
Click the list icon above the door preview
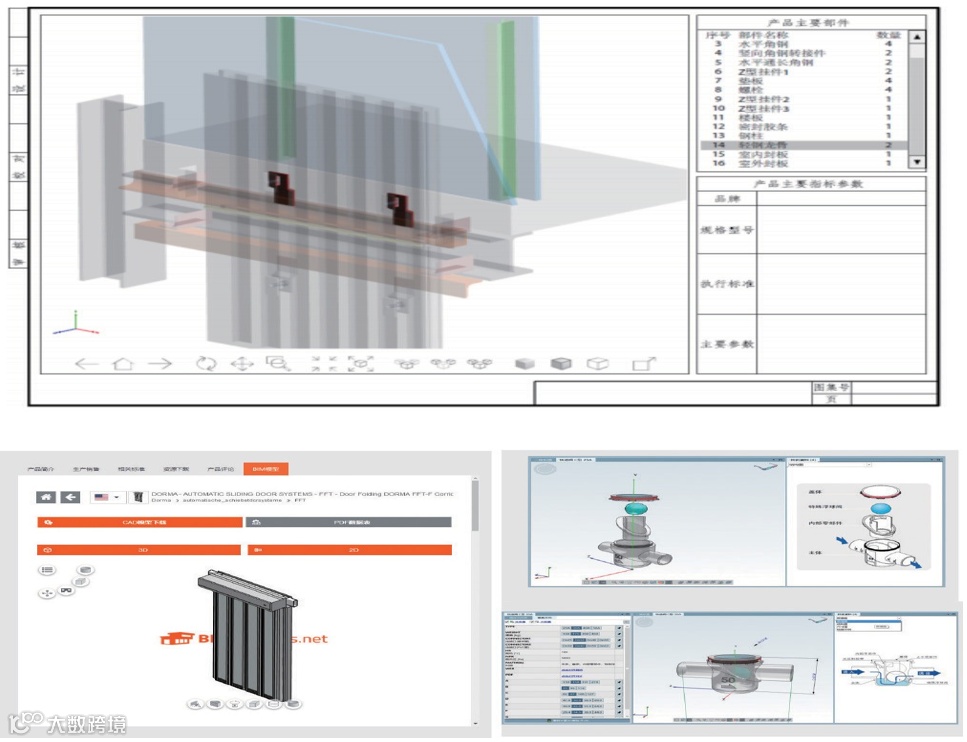tap(47, 570)
